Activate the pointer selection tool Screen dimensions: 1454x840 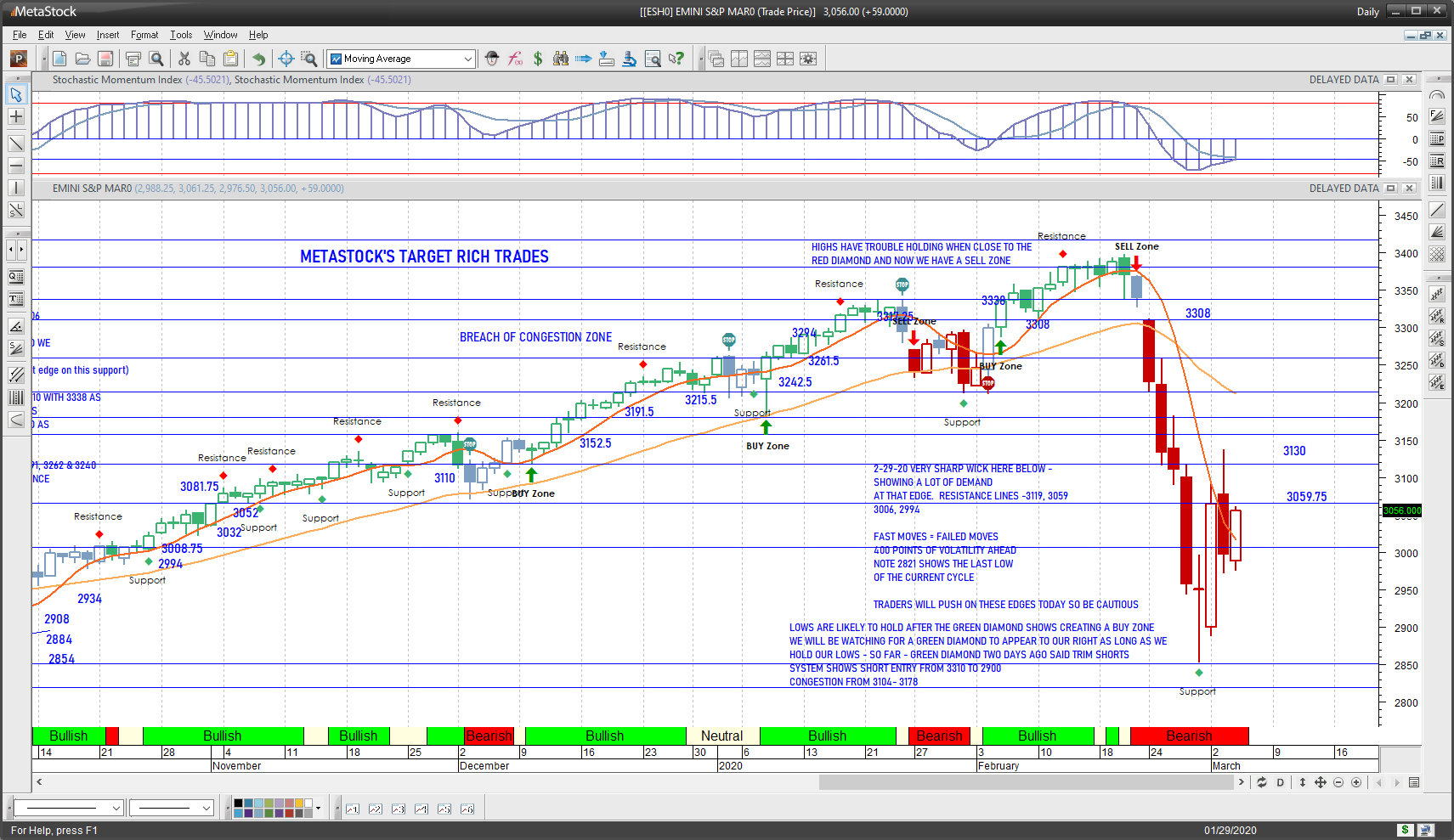[x=16, y=95]
